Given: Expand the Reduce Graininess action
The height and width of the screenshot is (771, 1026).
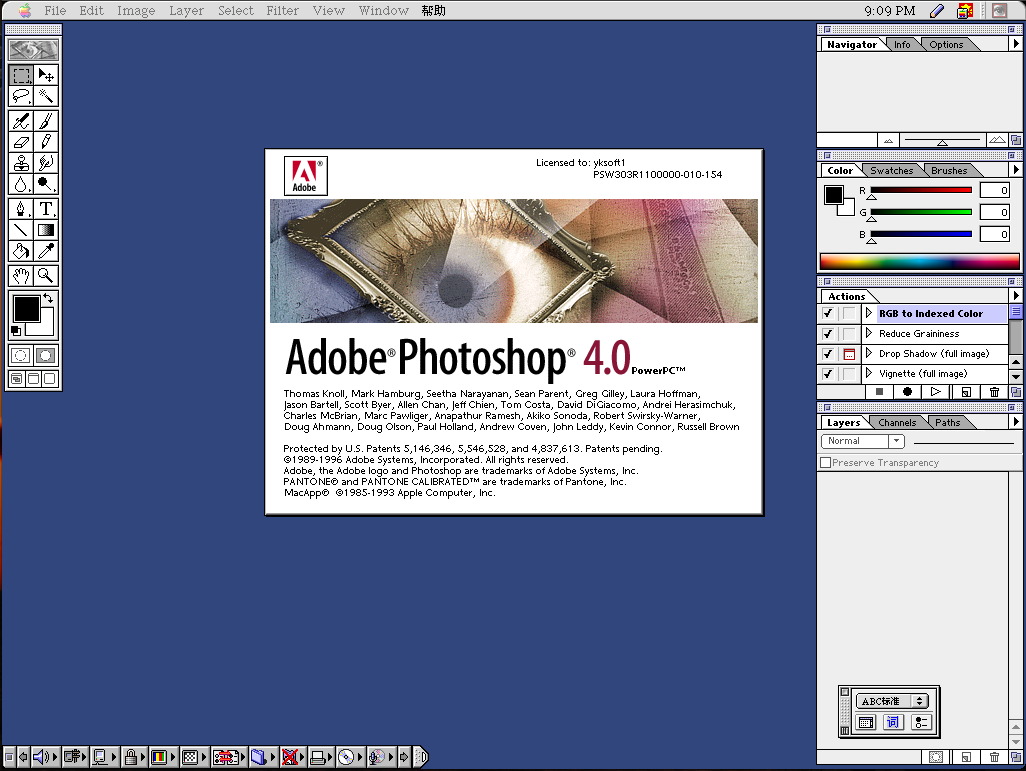Looking at the screenshot, I should point(869,333).
